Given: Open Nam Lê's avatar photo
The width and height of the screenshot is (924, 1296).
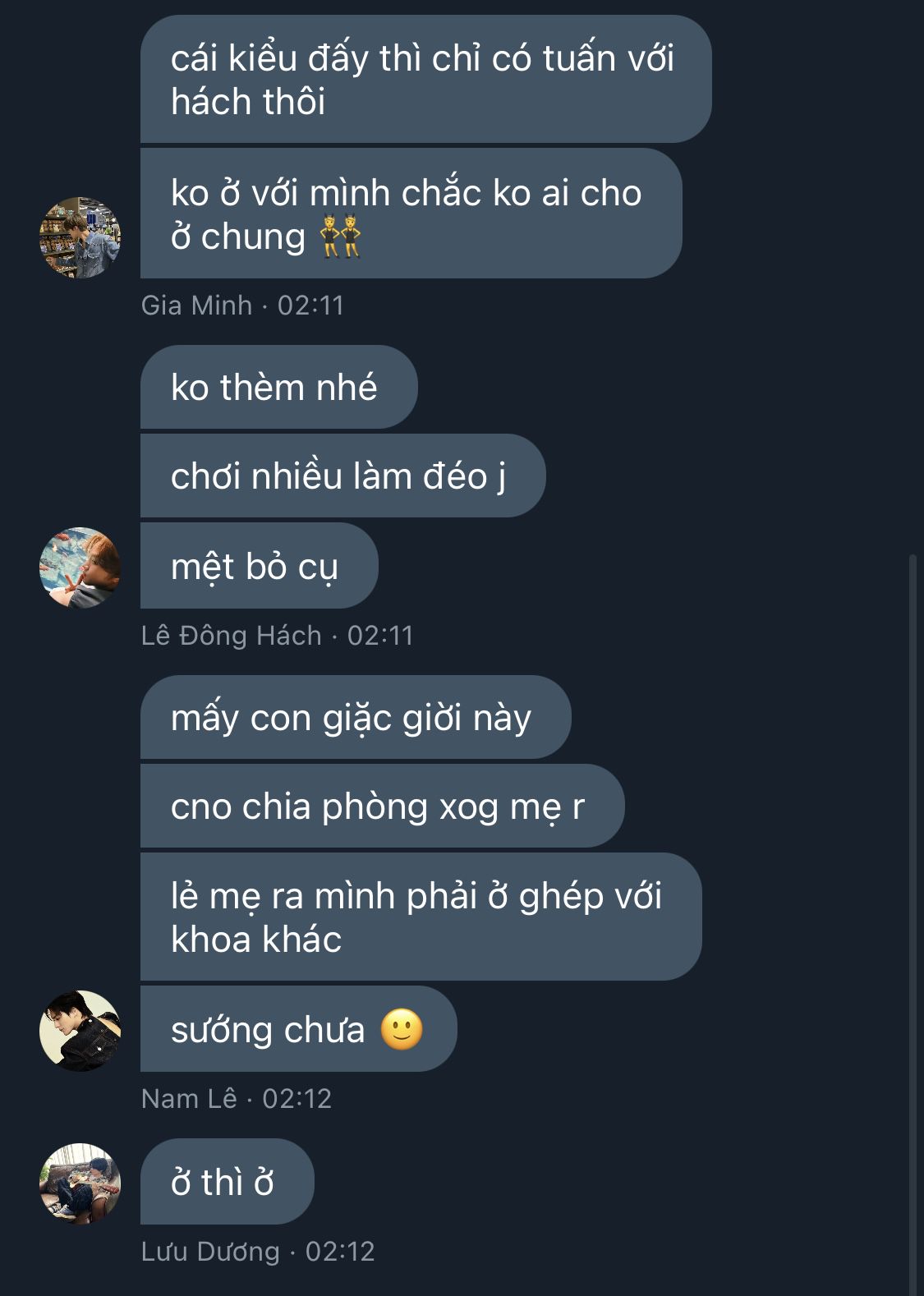Looking at the screenshot, I should [80, 1031].
